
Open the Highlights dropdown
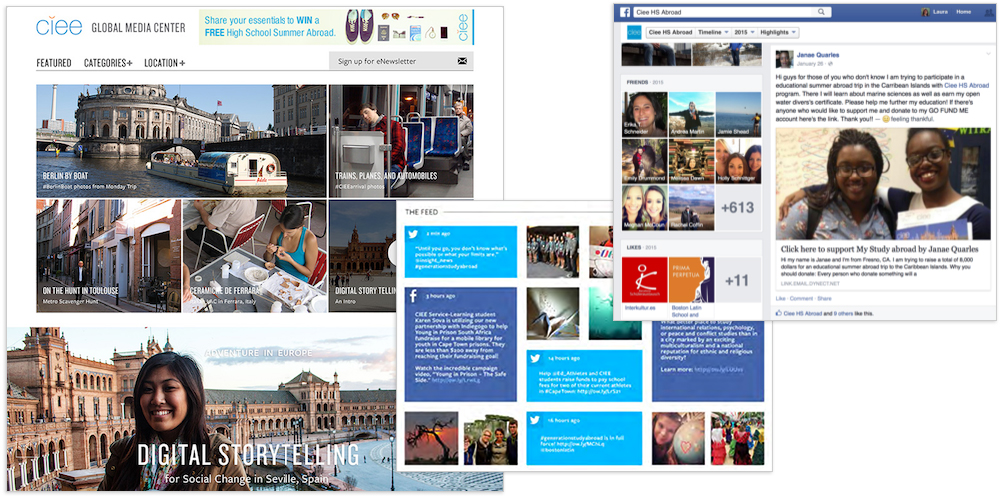(x=778, y=32)
